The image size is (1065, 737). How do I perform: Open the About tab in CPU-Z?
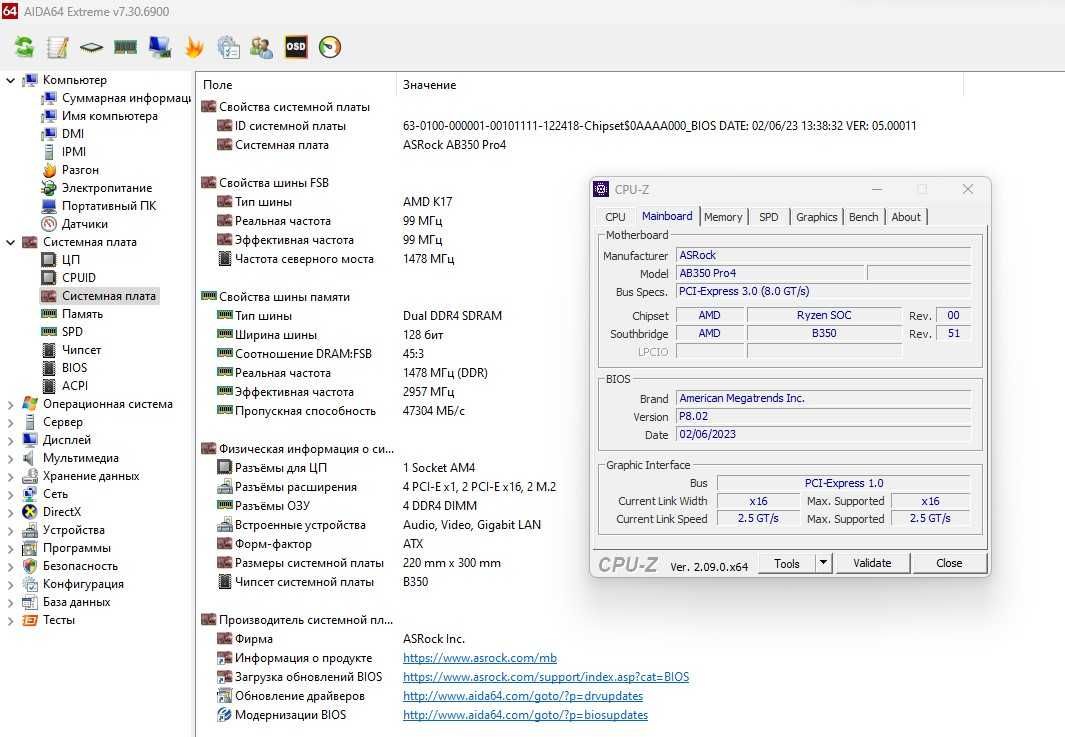[906, 217]
